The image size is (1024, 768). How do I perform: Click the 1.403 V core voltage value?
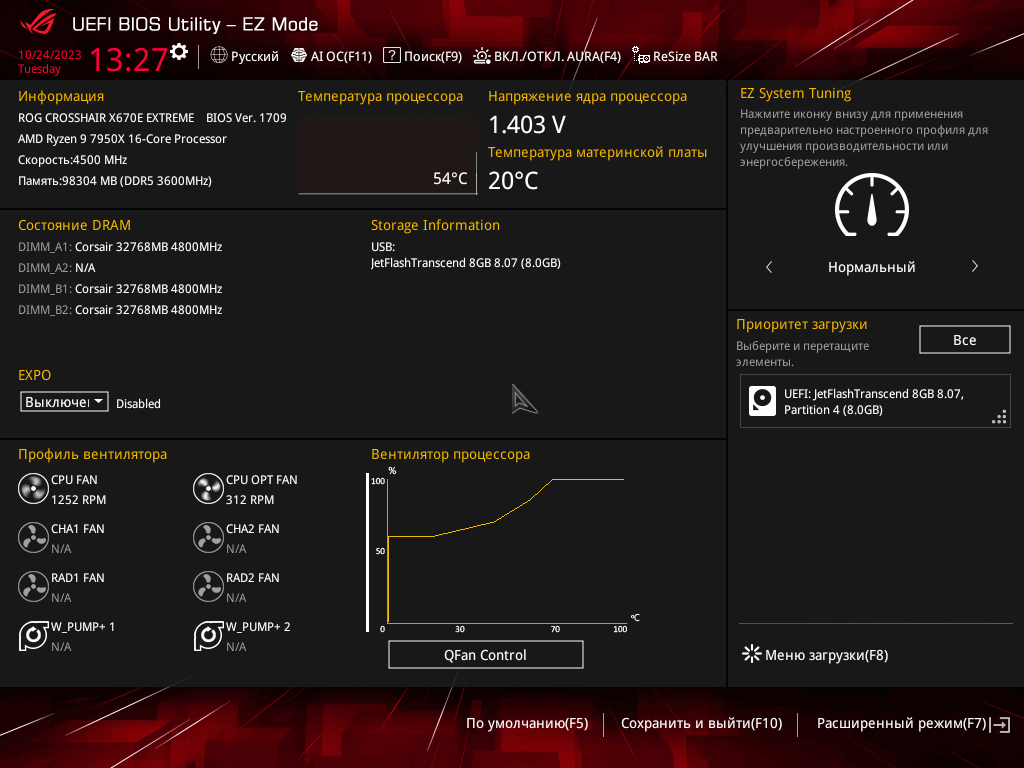point(527,124)
